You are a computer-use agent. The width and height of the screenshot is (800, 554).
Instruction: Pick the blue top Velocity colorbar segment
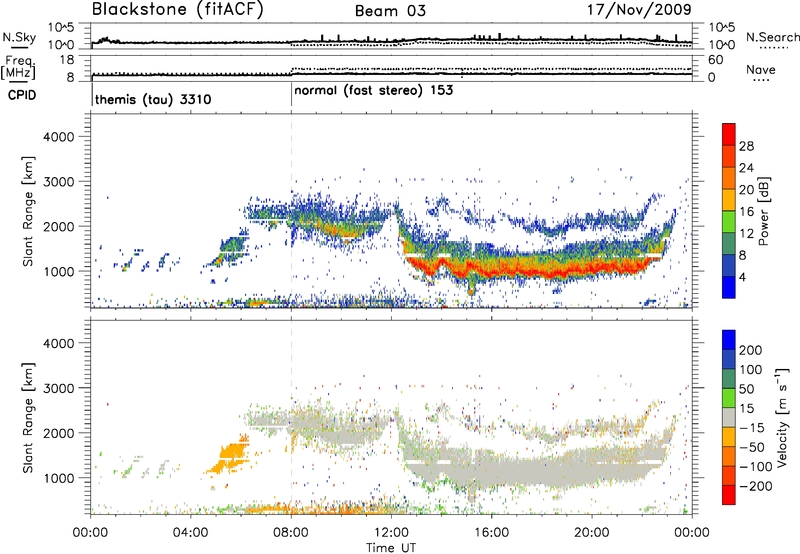pos(729,340)
